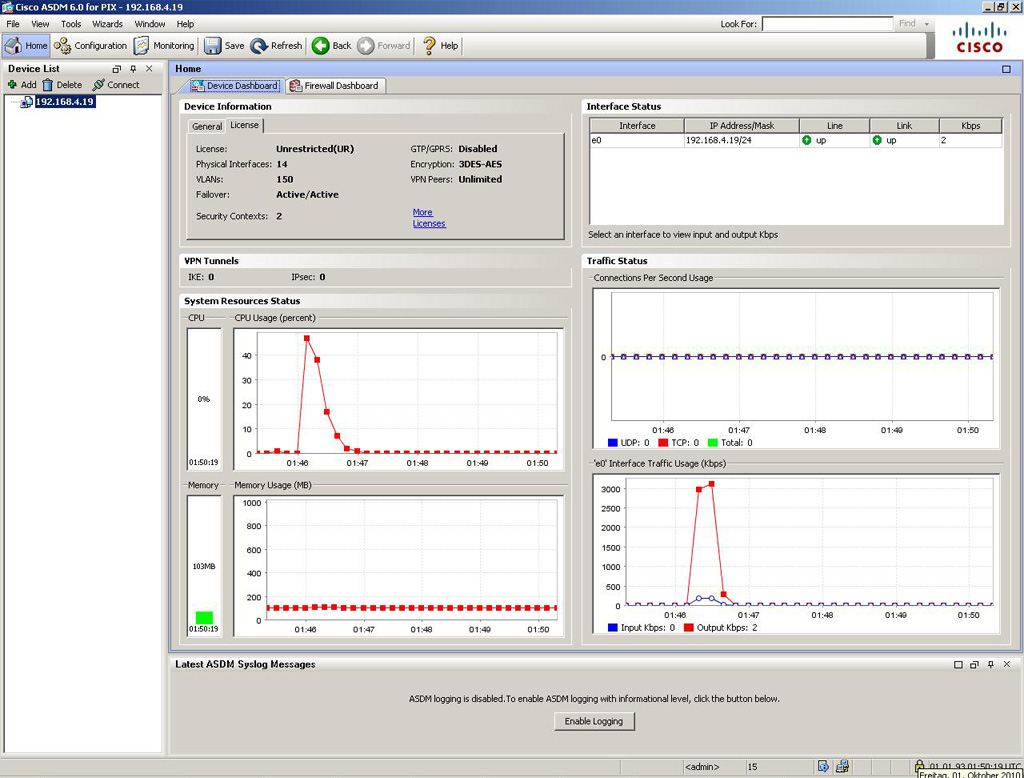
Task: Pin the Device List panel
Action: tap(133, 69)
